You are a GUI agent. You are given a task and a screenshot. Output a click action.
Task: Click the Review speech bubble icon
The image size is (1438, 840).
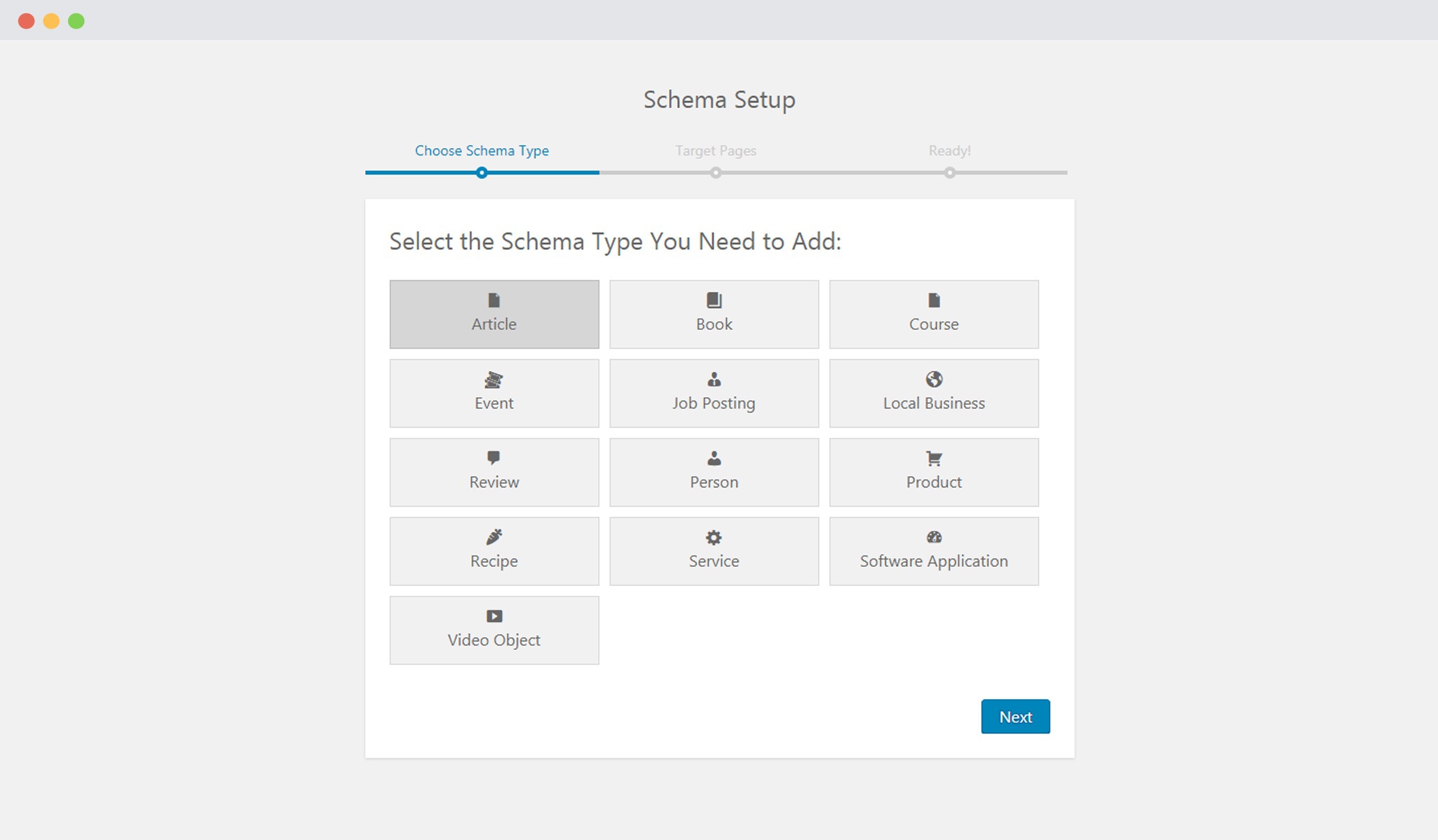tap(494, 458)
